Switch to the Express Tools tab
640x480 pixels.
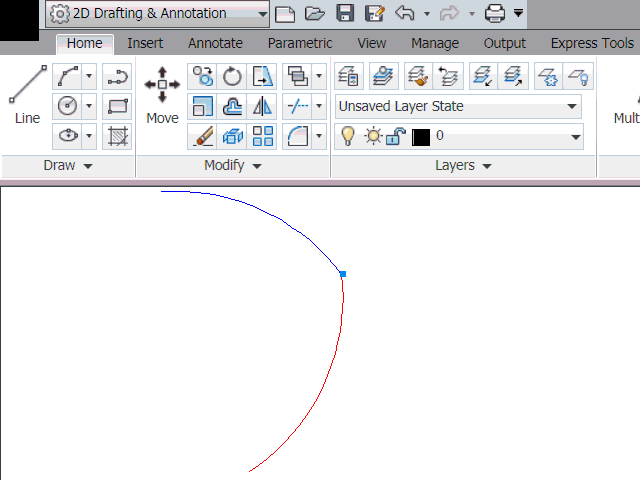pyautogui.click(x=592, y=43)
